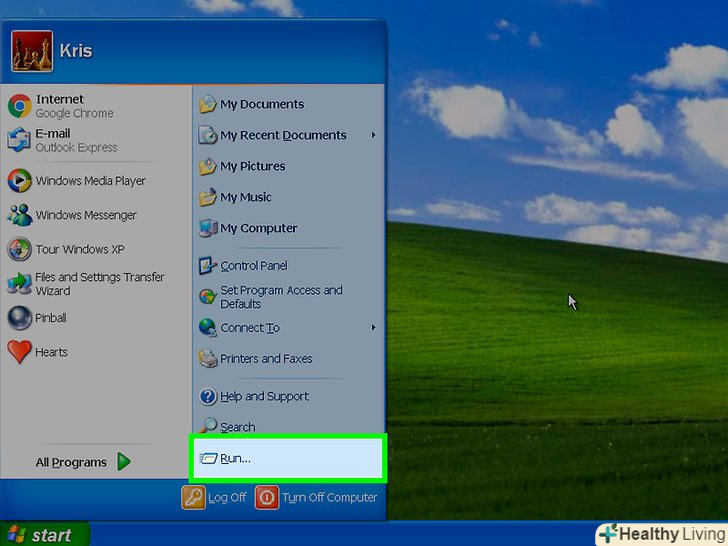
Task: Open My Documents folder icon
Action: click(208, 104)
